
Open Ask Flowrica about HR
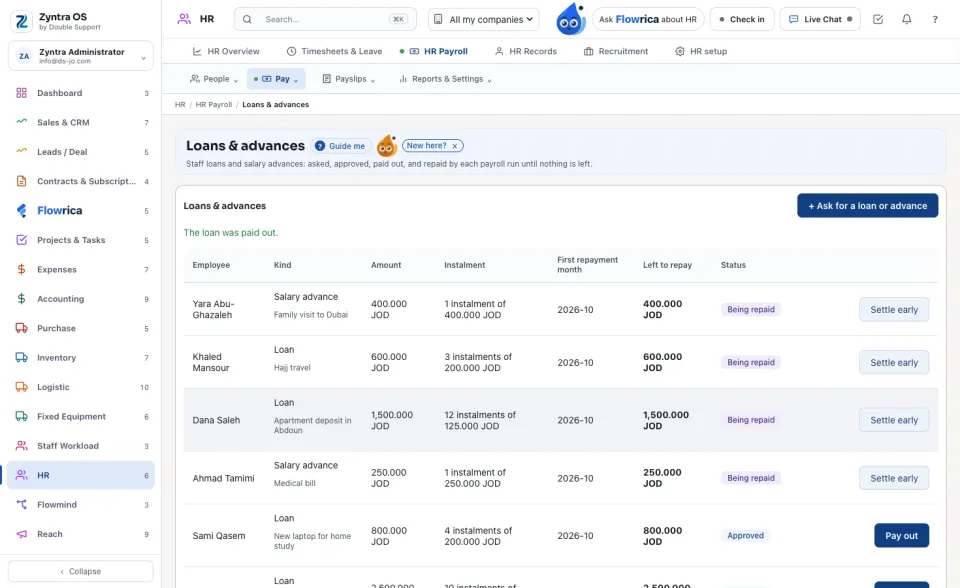(x=648, y=20)
